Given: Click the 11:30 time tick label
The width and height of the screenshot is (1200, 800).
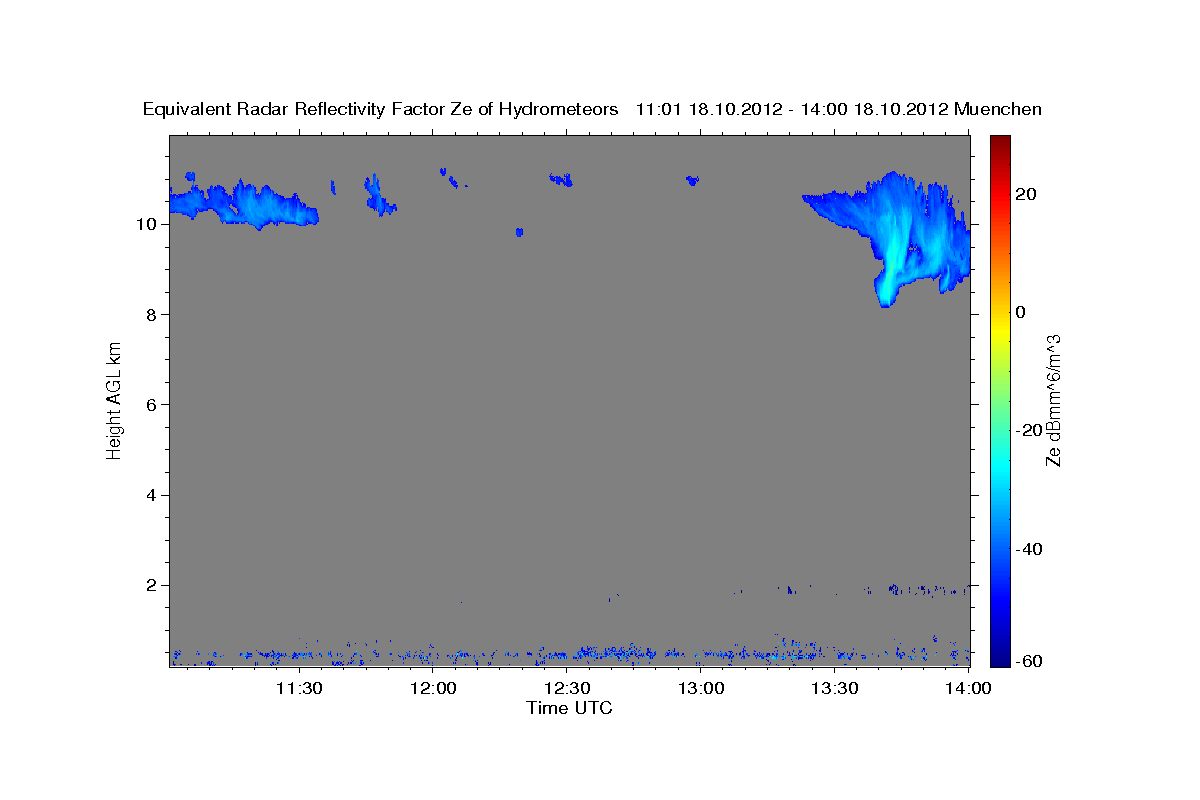Looking at the screenshot, I should point(299,688).
